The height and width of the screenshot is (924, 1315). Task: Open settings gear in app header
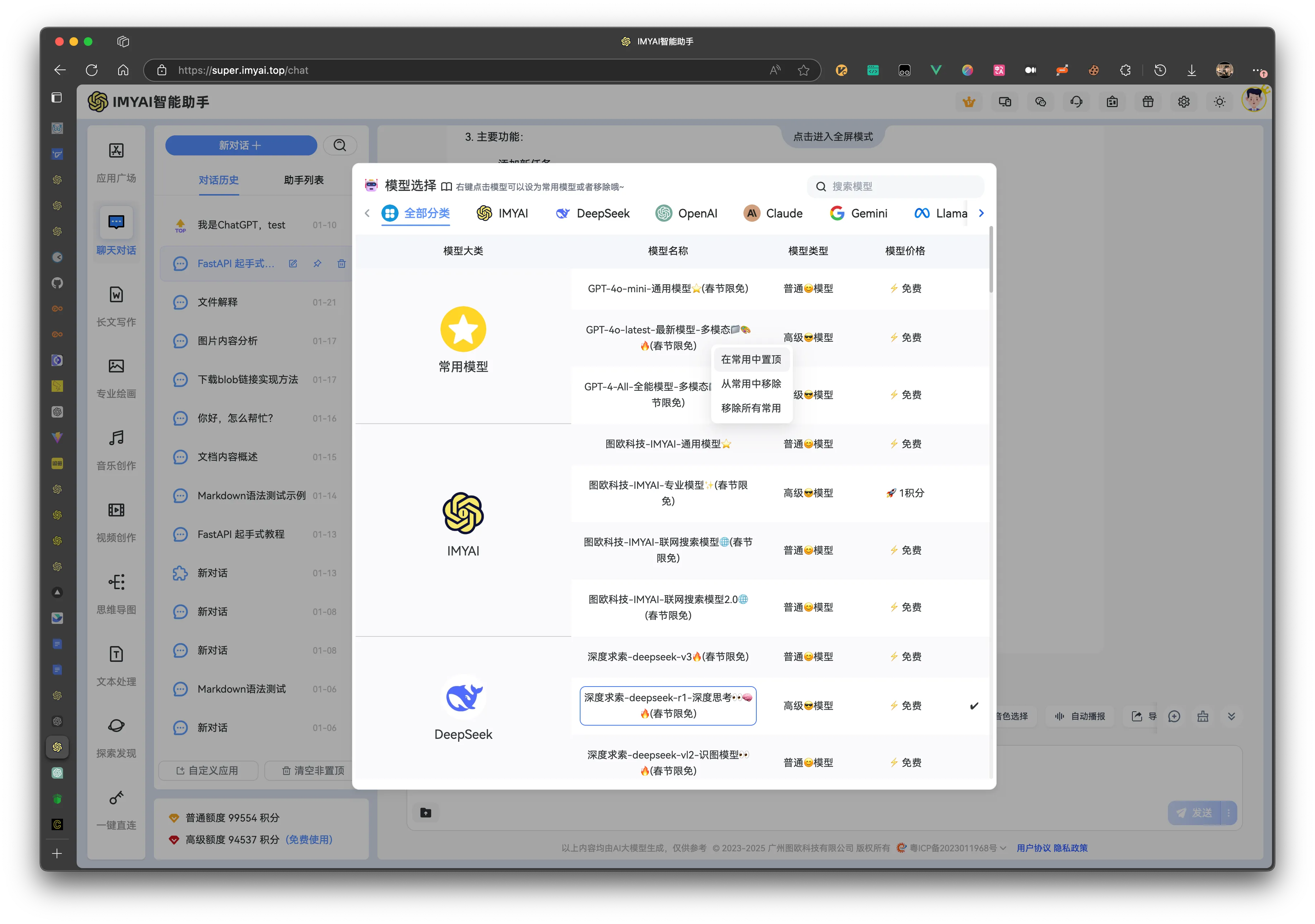click(x=1184, y=102)
